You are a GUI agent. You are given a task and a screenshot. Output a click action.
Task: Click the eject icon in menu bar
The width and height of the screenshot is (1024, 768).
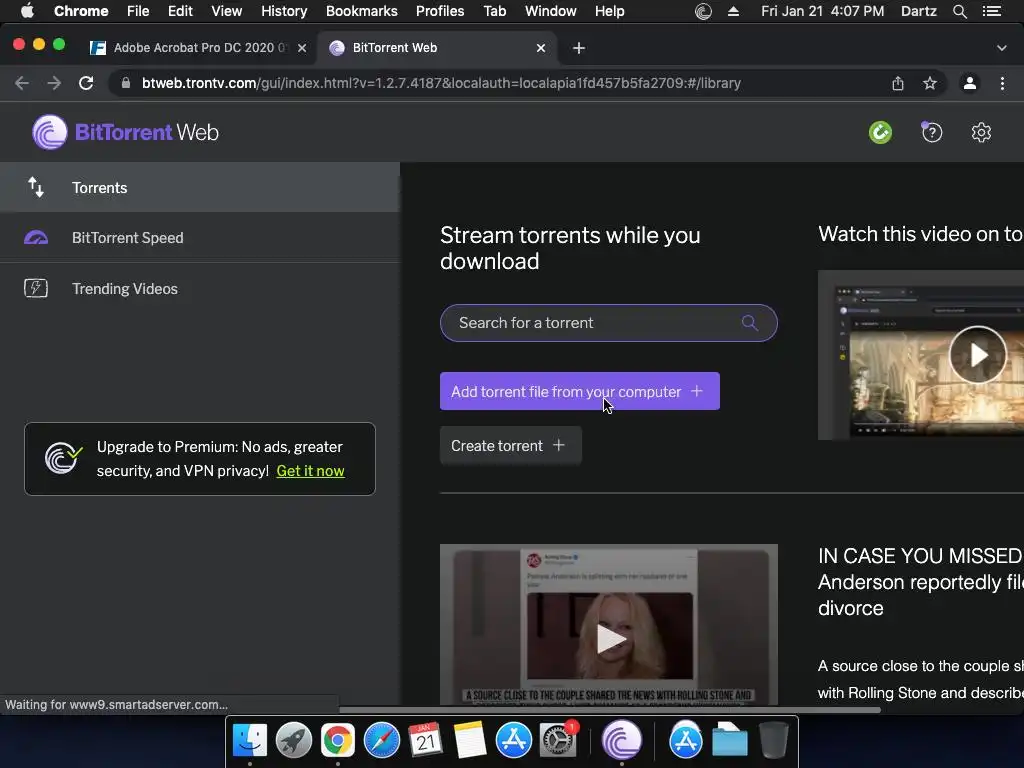(733, 11)
